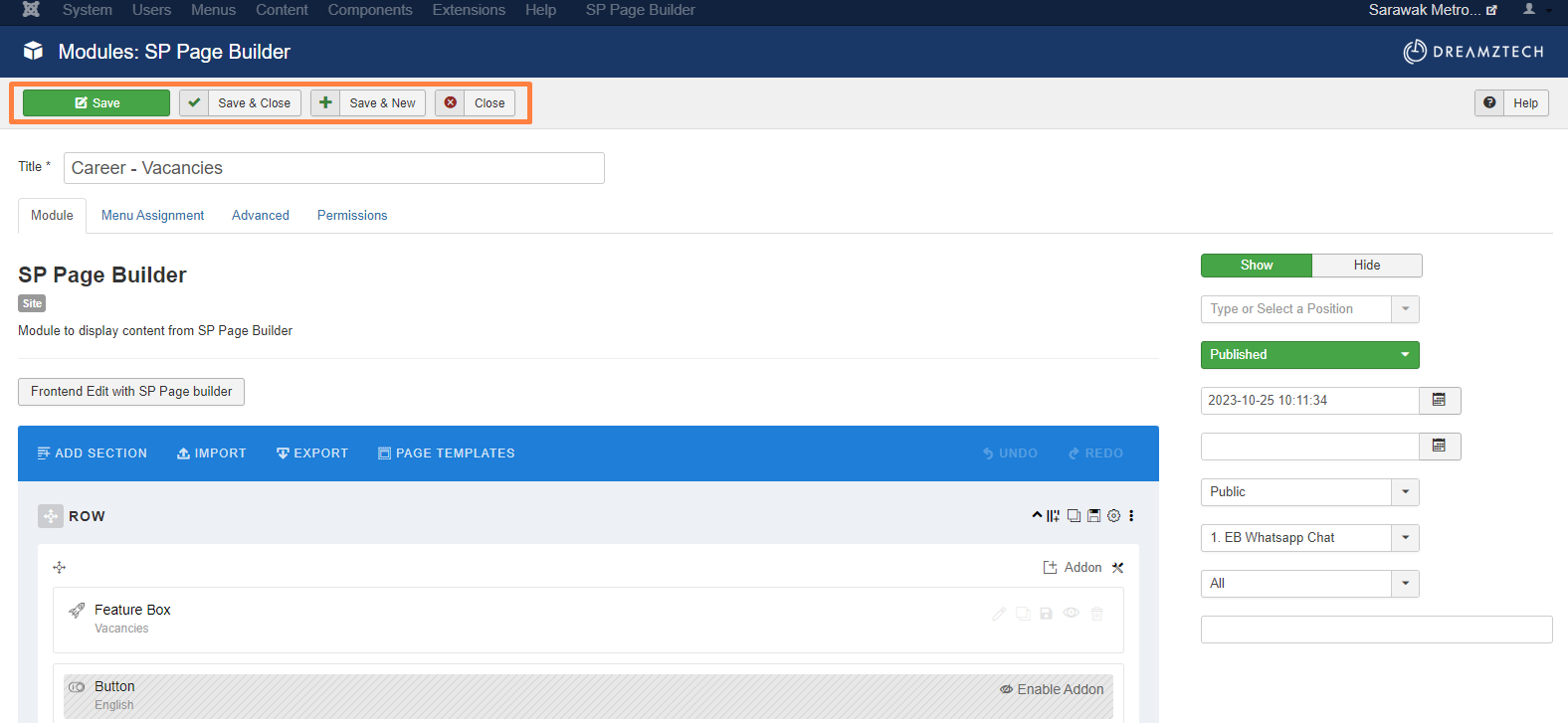Image resolution: width=1568 pixels, height=723 pixels.
Task: Open ROW more options three-dot menu
Action: 1131,516
